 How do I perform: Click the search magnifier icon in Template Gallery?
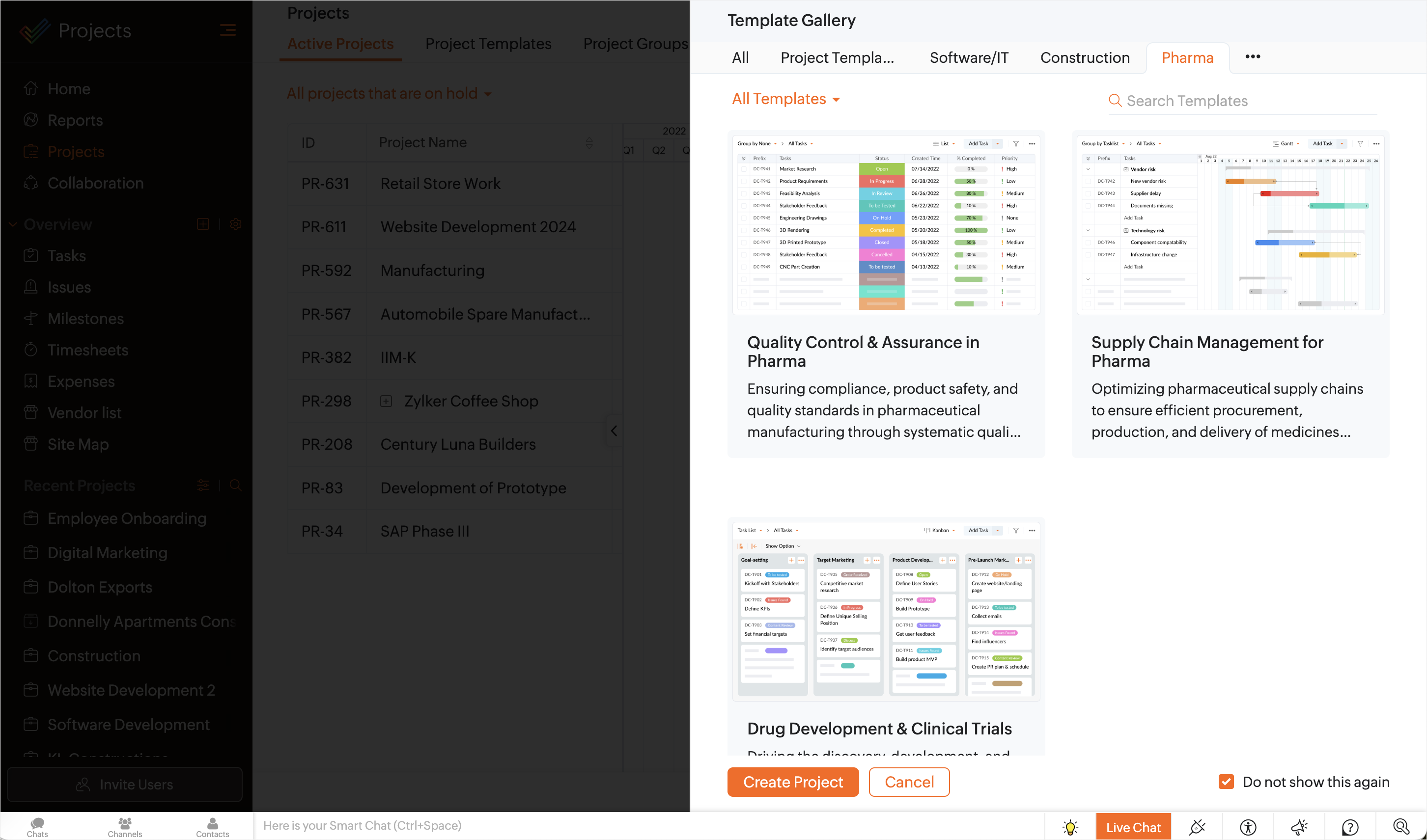coord(1115,101)
